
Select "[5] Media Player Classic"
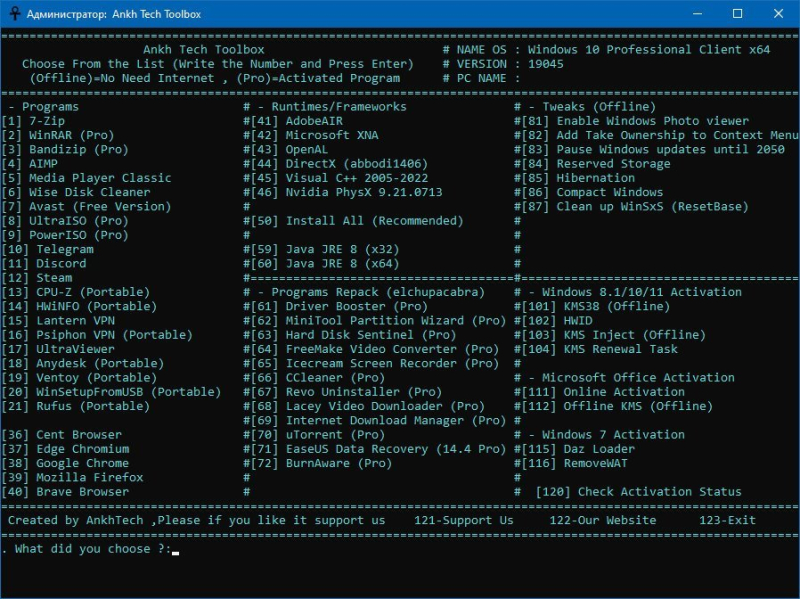[86, 178]
